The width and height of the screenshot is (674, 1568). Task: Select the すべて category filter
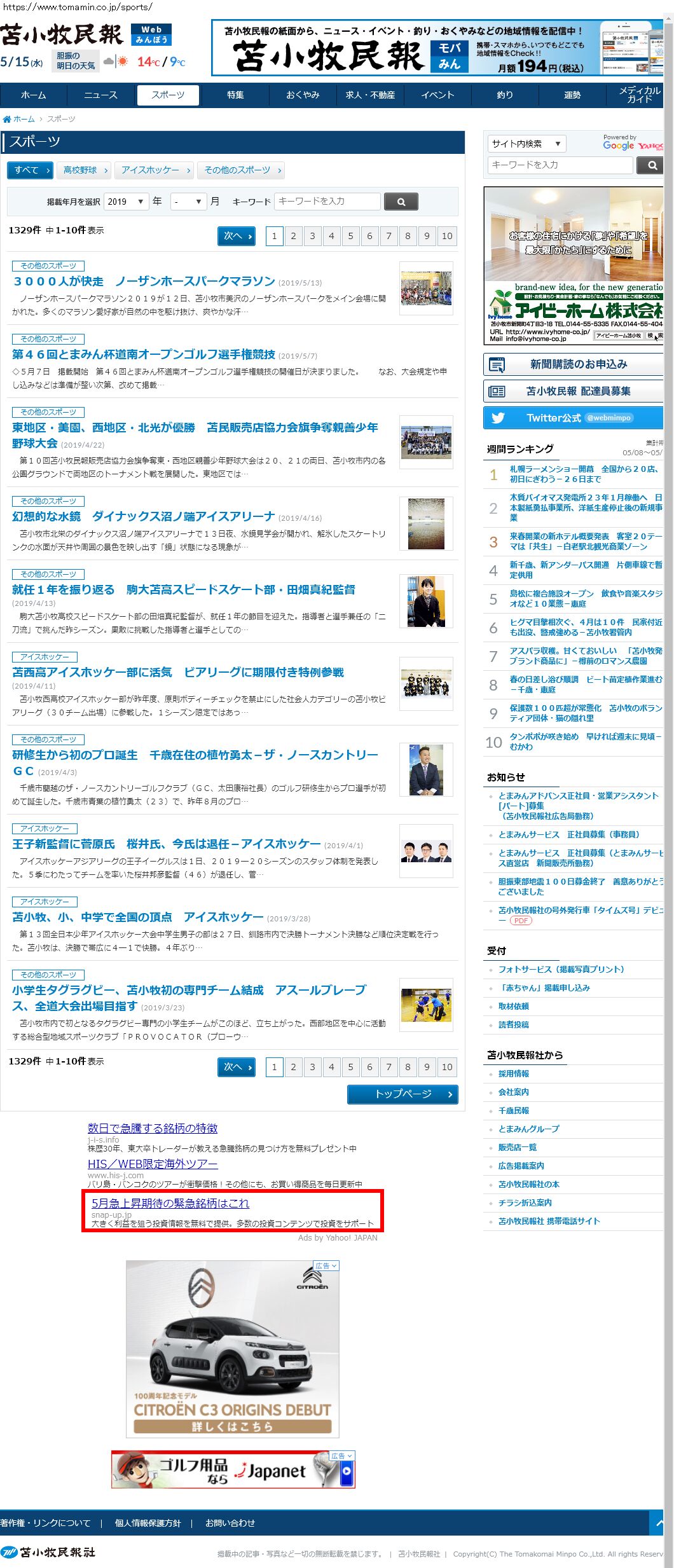[x=31, y=170]
